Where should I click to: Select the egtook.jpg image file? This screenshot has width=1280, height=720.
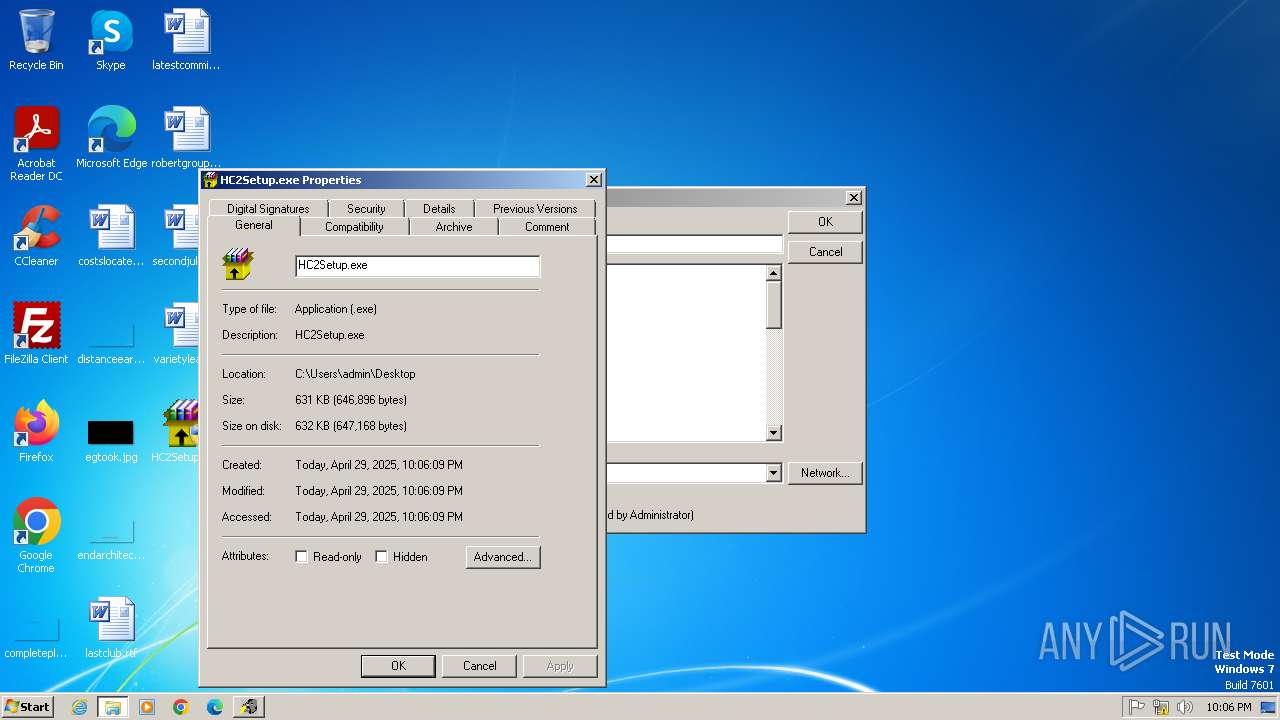pyautogui.click(x=111, y=438)
